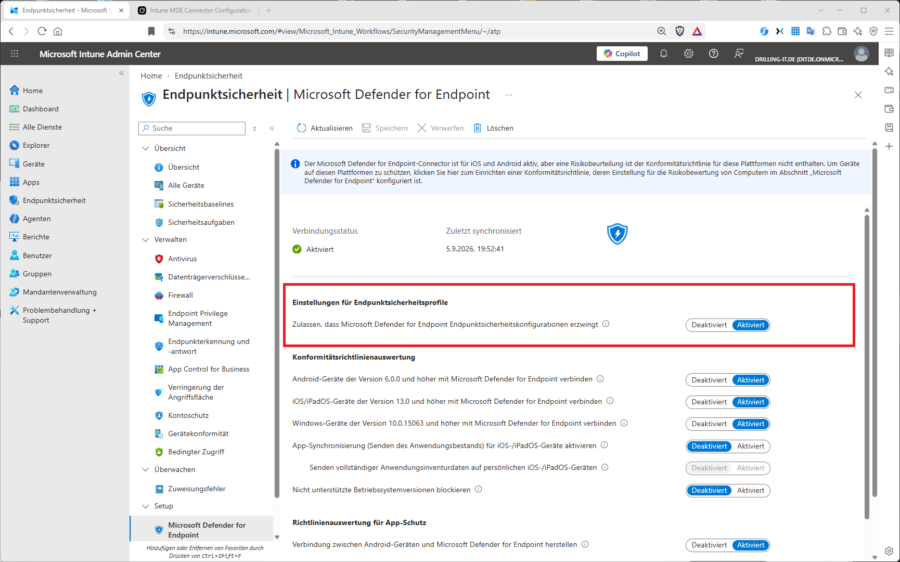Image resolution: width=900 pixels, height=562 pixels.
Task: Collapse the Setup section
Action: [x=145, y=506]
